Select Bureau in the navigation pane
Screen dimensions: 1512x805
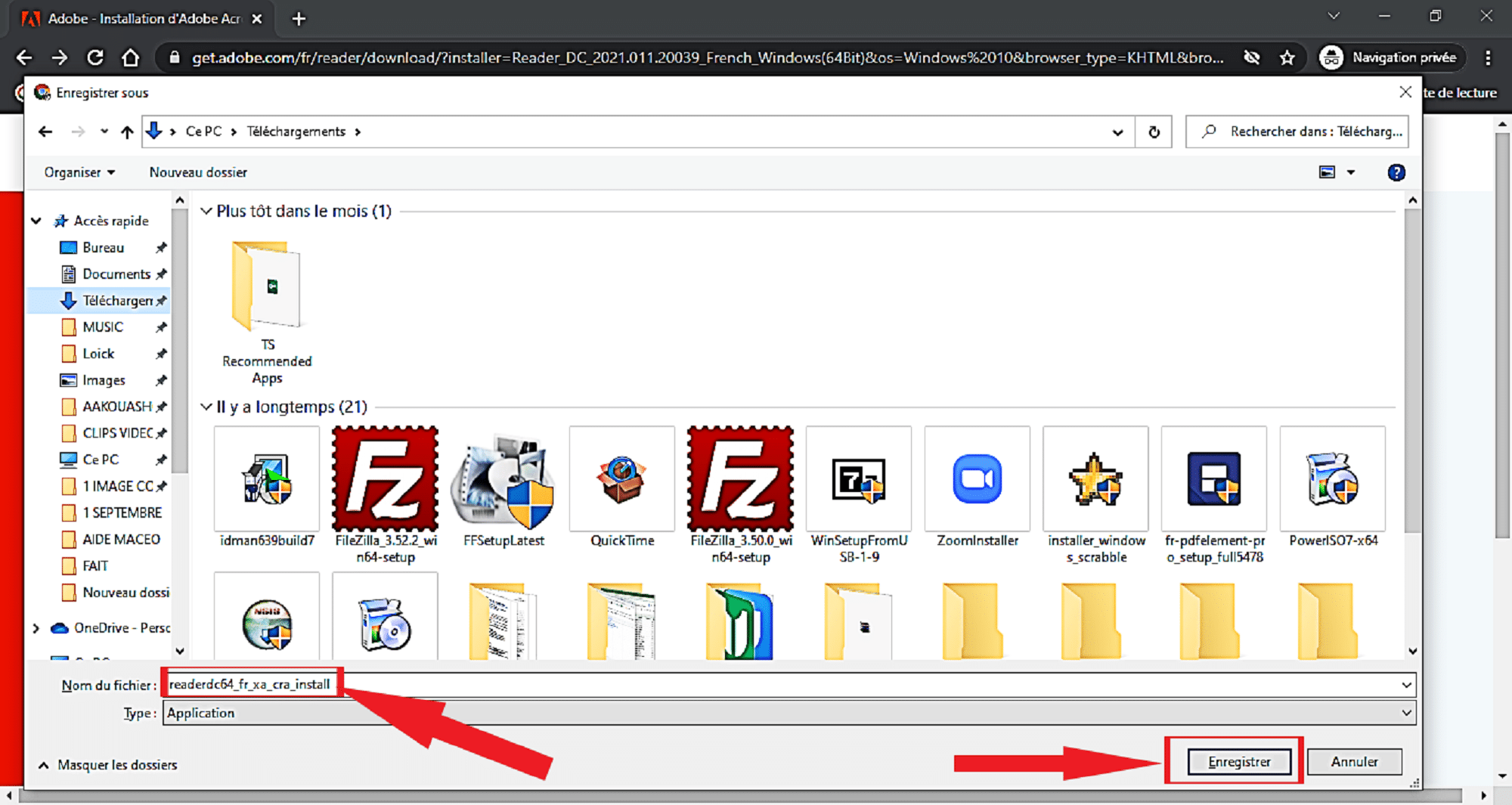pyautogui.click(x=103, y=247)
